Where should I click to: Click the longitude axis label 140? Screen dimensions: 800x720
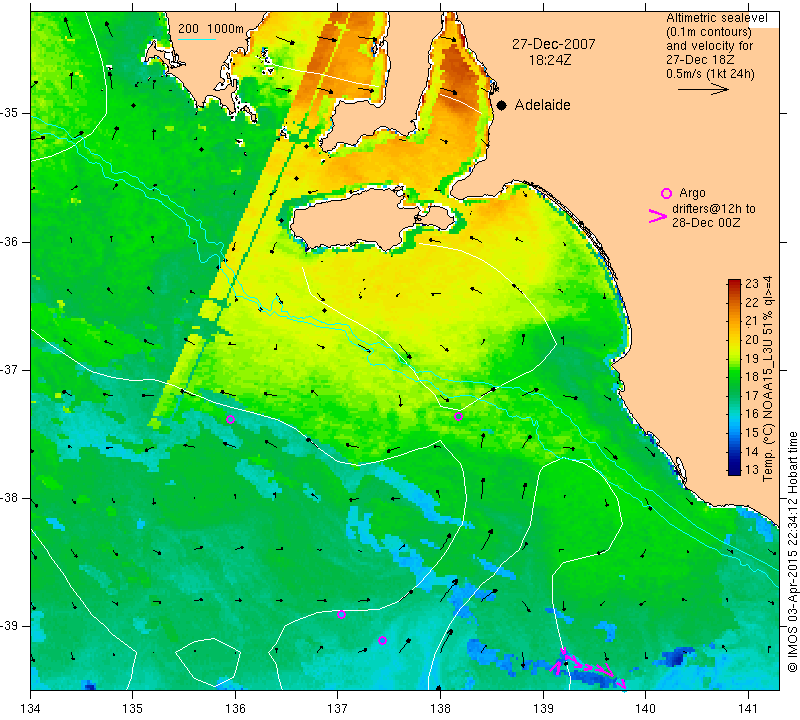pyautogui.click(x=645, y=709)
